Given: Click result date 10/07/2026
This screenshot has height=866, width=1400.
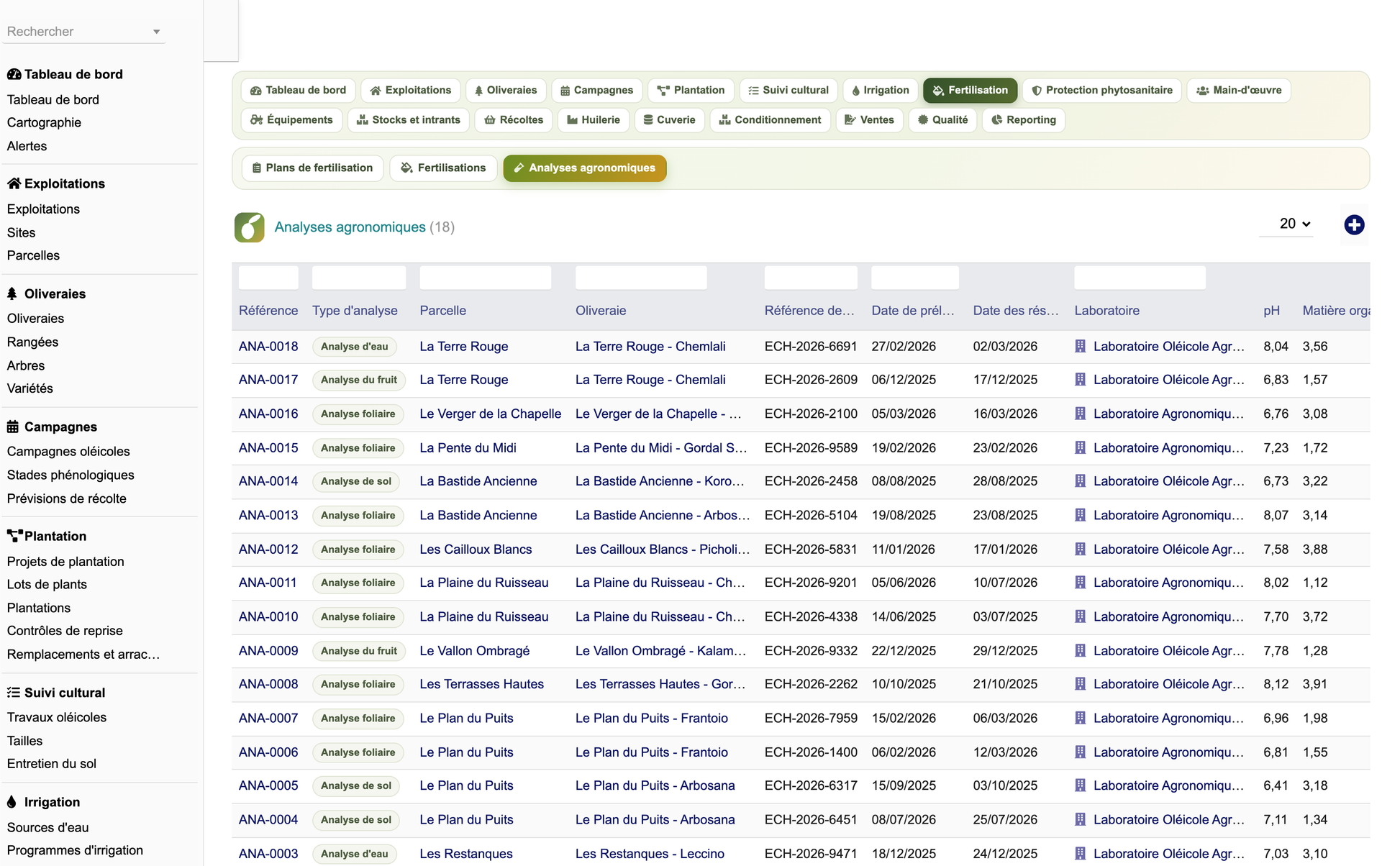Looking at the screenshot, I should pos(1005,583).
